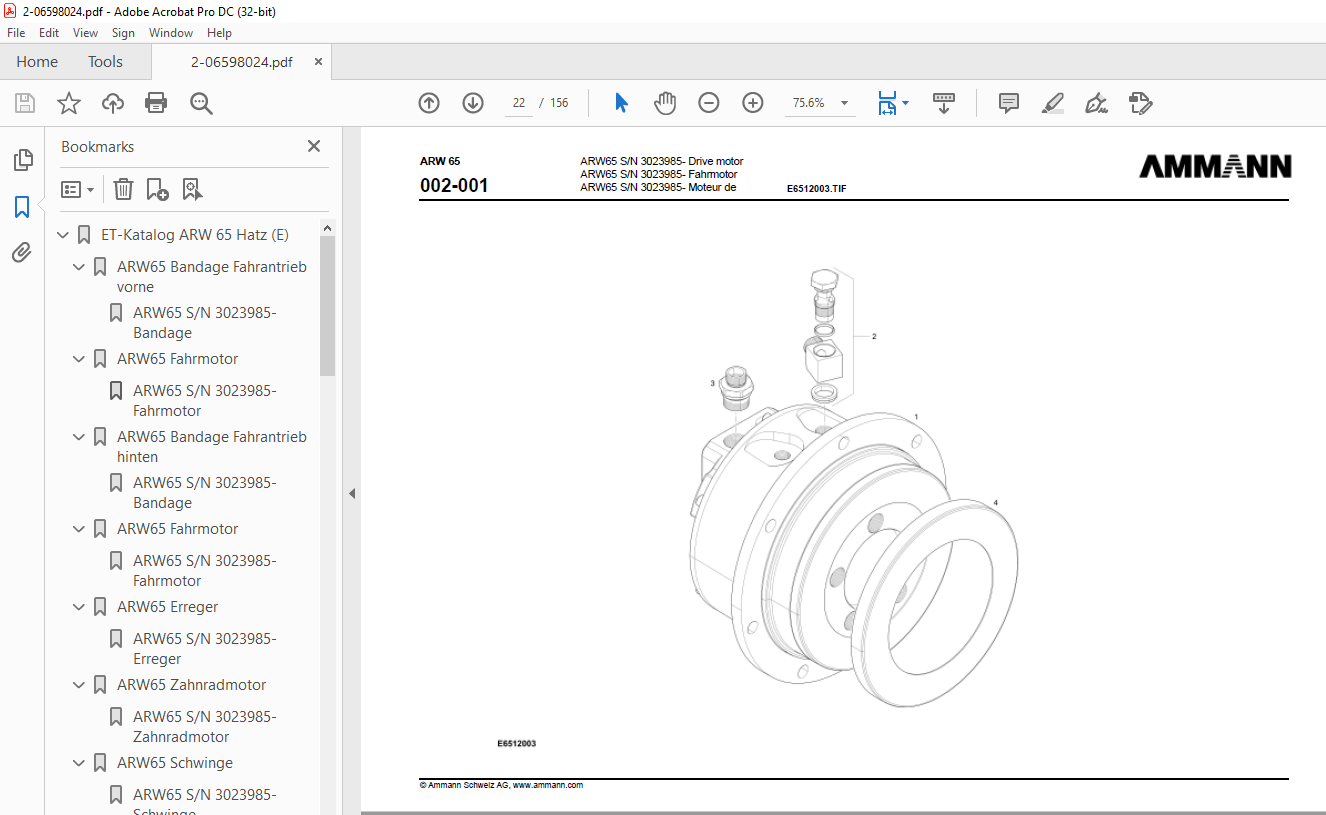This screenshot has height=815, width=1326.
Task: Open Page Thumbnails panel icon
Action: 22,160
